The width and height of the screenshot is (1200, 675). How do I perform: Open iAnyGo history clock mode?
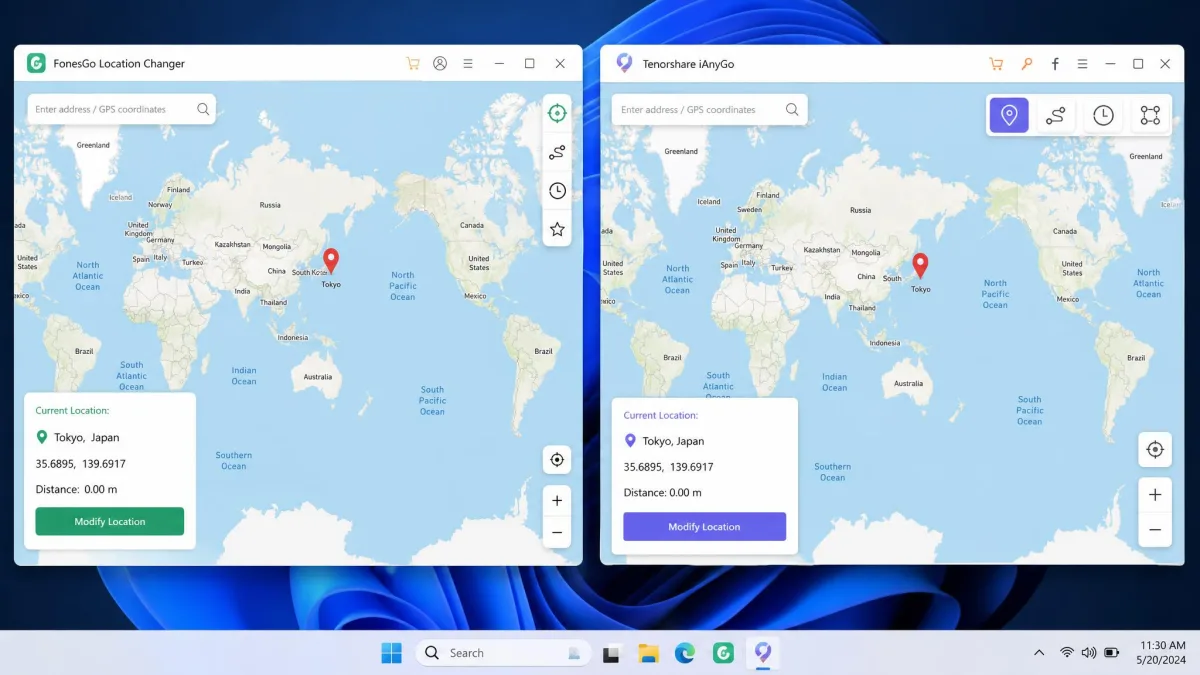coord(1103,115)
